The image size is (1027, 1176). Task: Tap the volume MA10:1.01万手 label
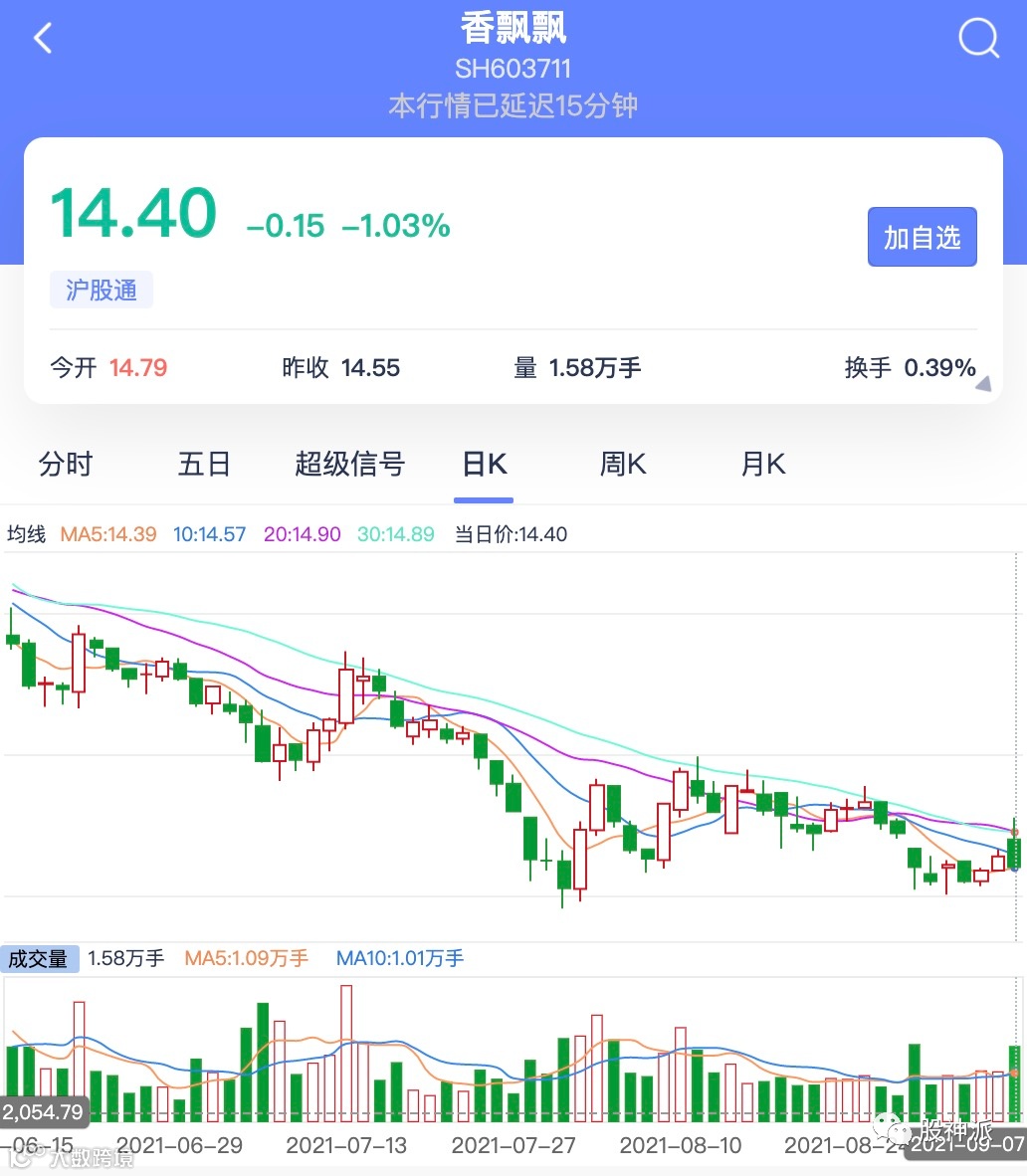pyautogui.click(x=400, y=958)
